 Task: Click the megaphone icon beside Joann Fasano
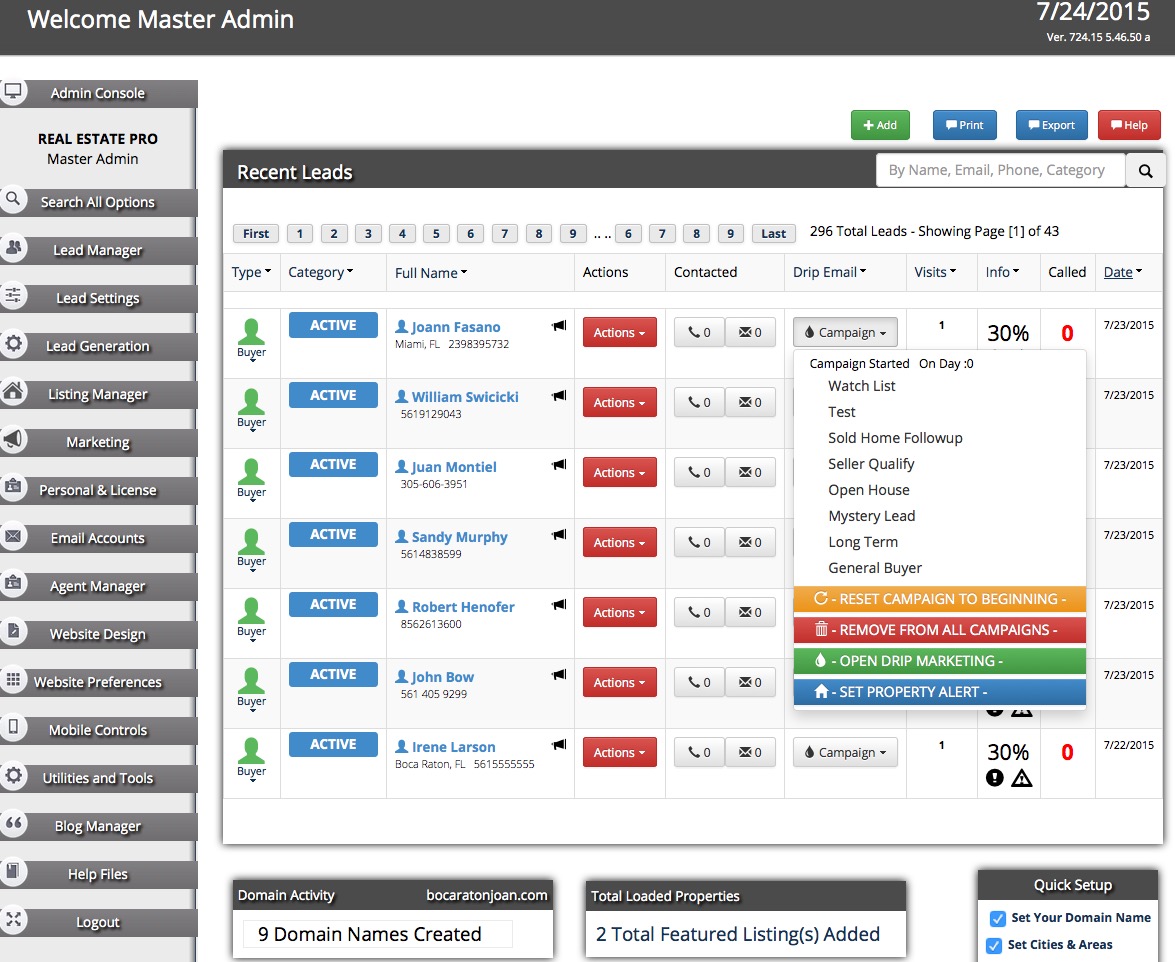[559, 326]
